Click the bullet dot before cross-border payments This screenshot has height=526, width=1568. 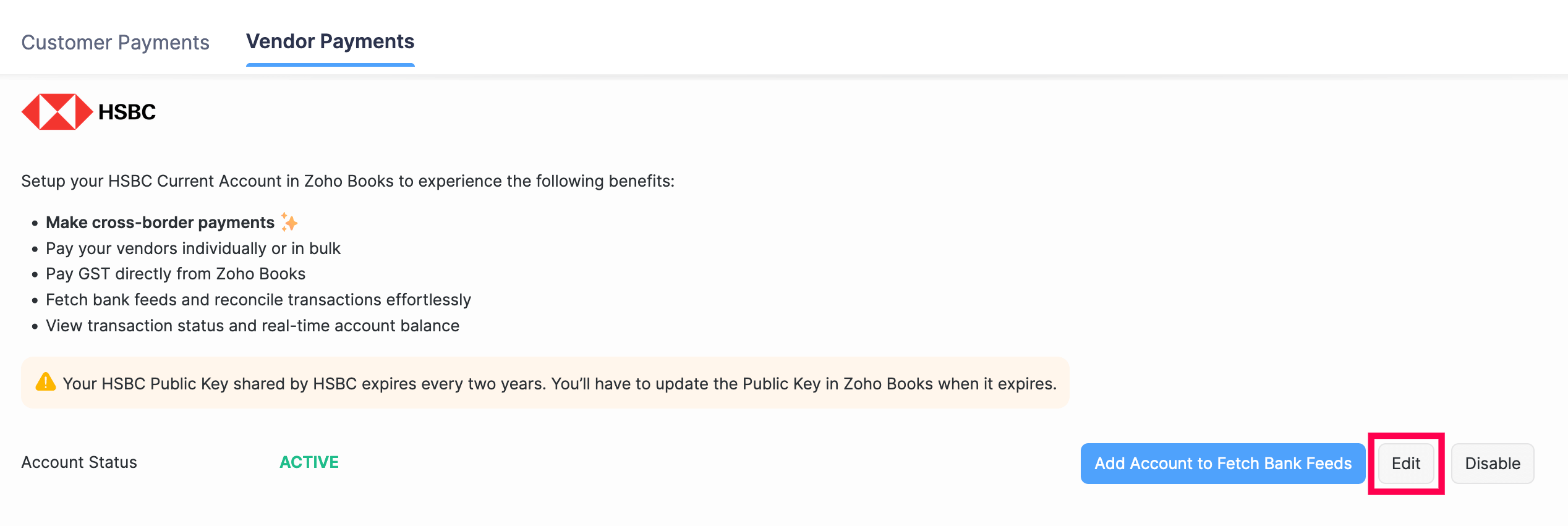click(35, 223)
